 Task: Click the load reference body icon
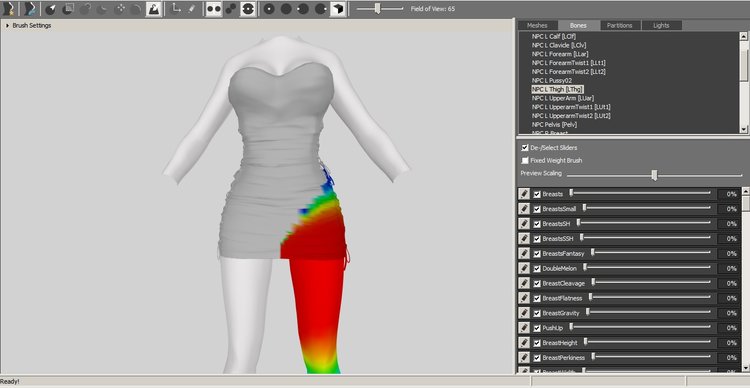(x=8, y=9)
